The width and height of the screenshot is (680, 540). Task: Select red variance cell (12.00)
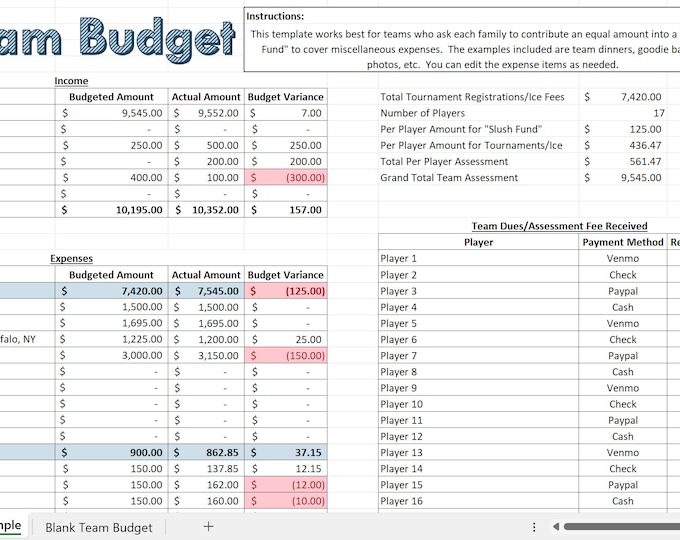286,485
